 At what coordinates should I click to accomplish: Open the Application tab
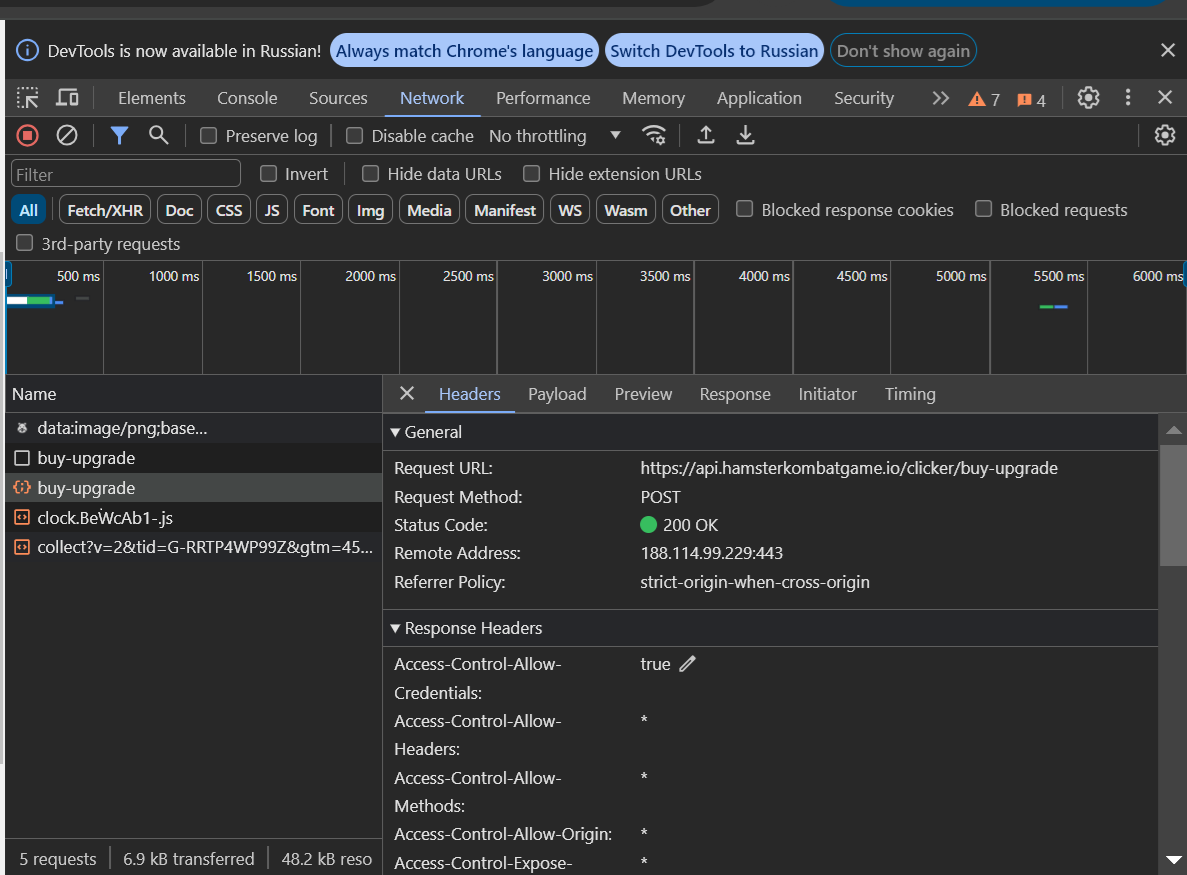coord(759,98)
